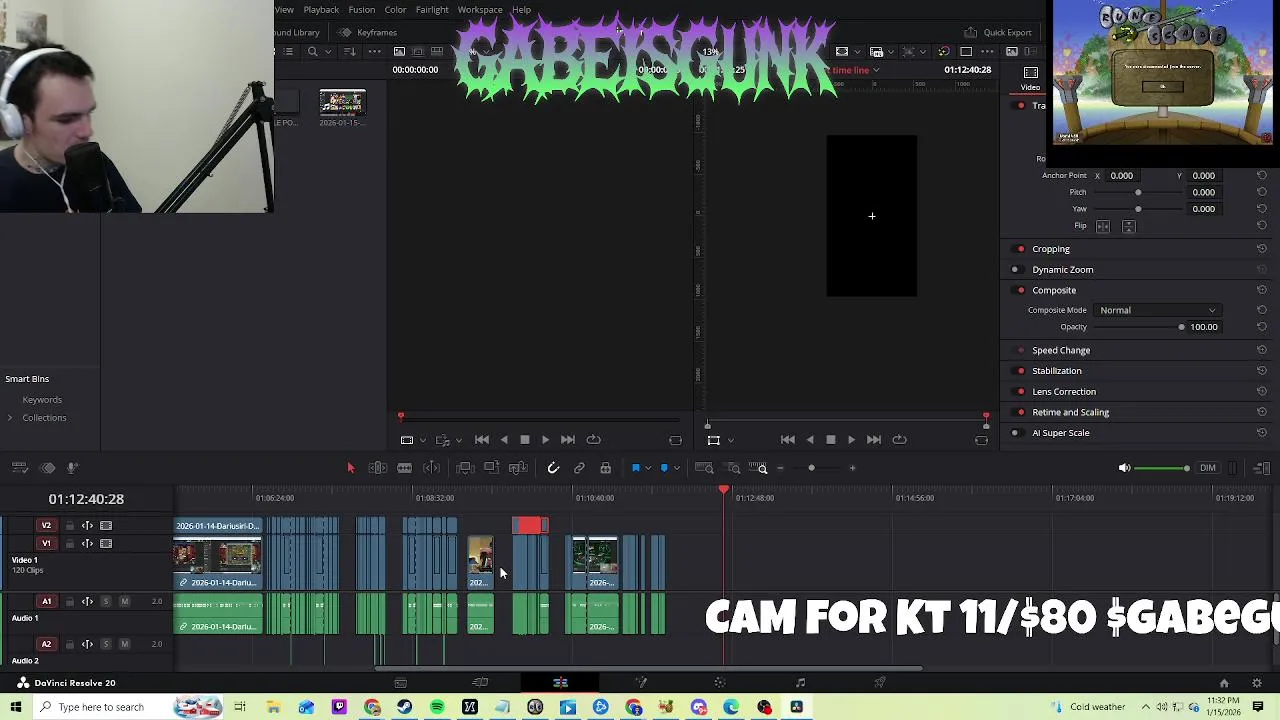Open the Help menu
Viewport: 1280px width, 720px height.
click(x=521, y=10)
